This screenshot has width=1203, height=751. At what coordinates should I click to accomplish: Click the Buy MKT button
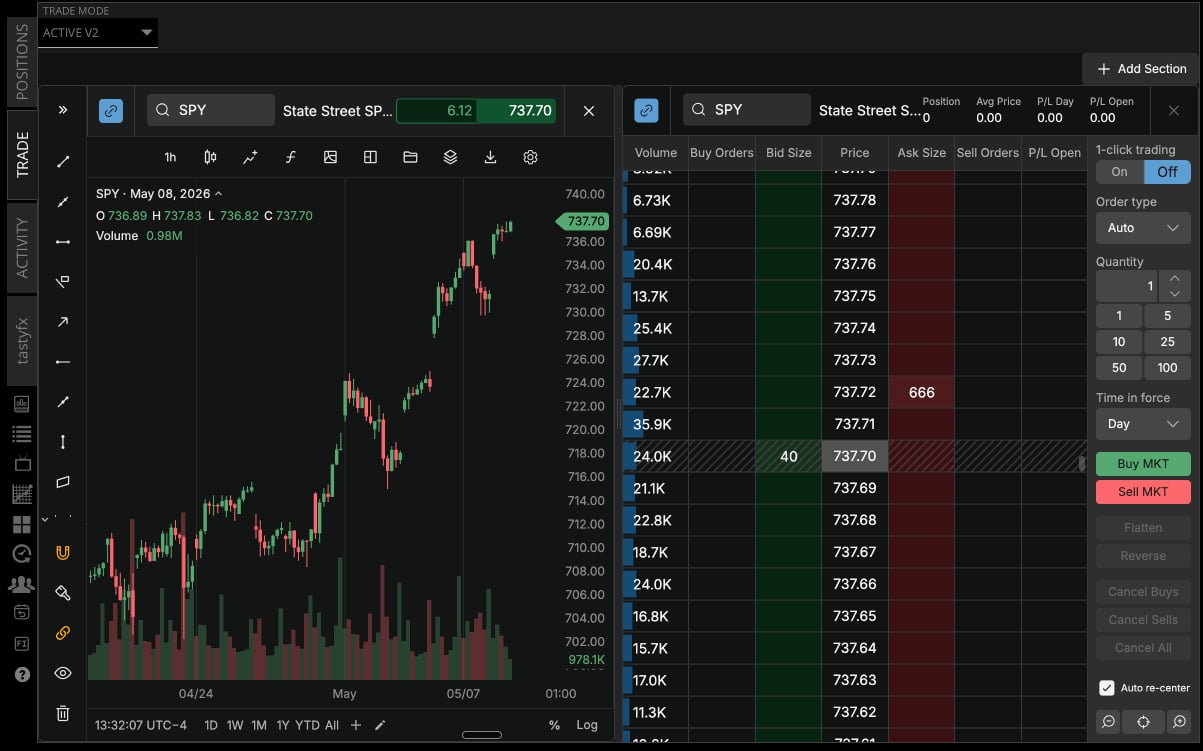coord(1143,464)
